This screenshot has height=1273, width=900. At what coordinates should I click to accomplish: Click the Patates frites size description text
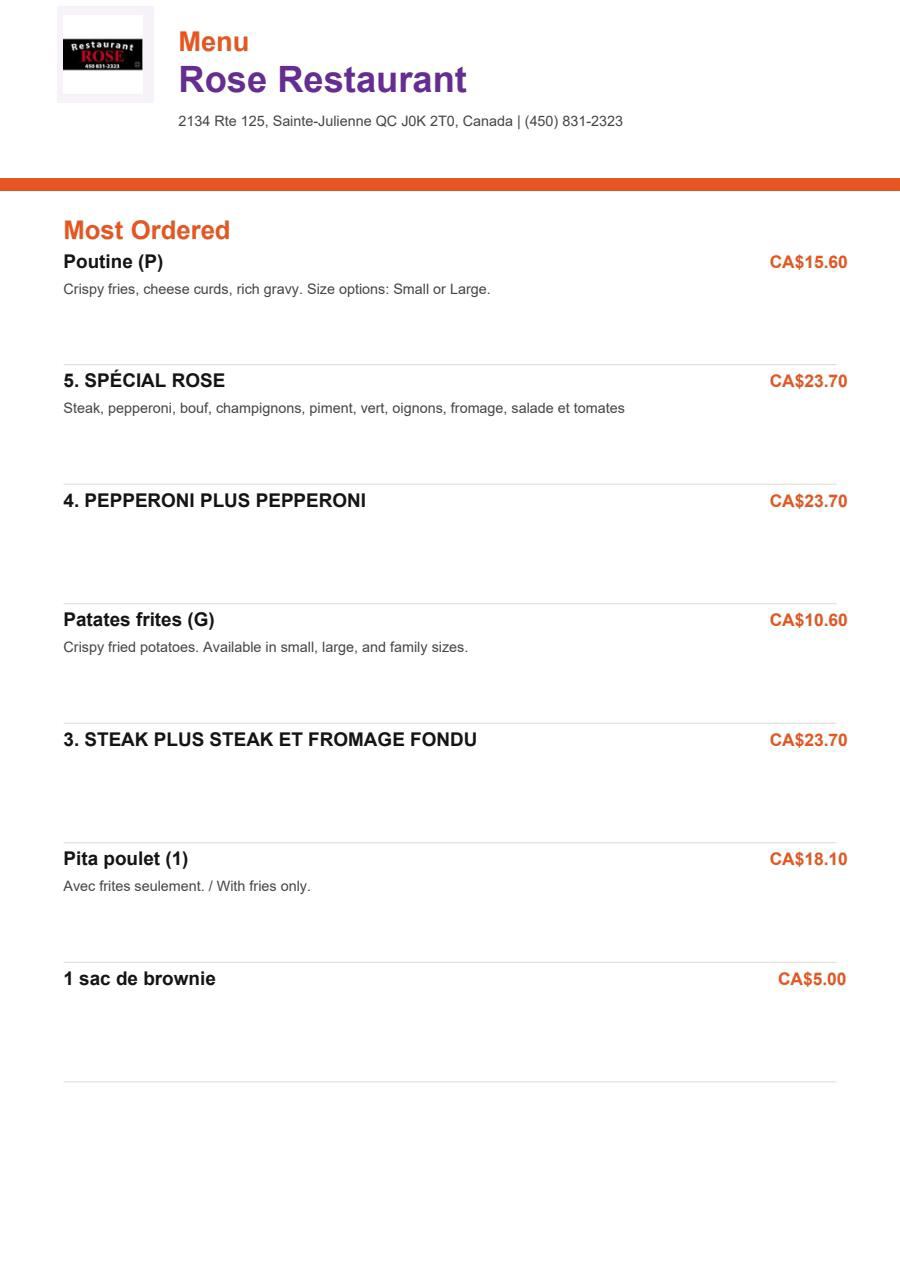click(265, 647)
